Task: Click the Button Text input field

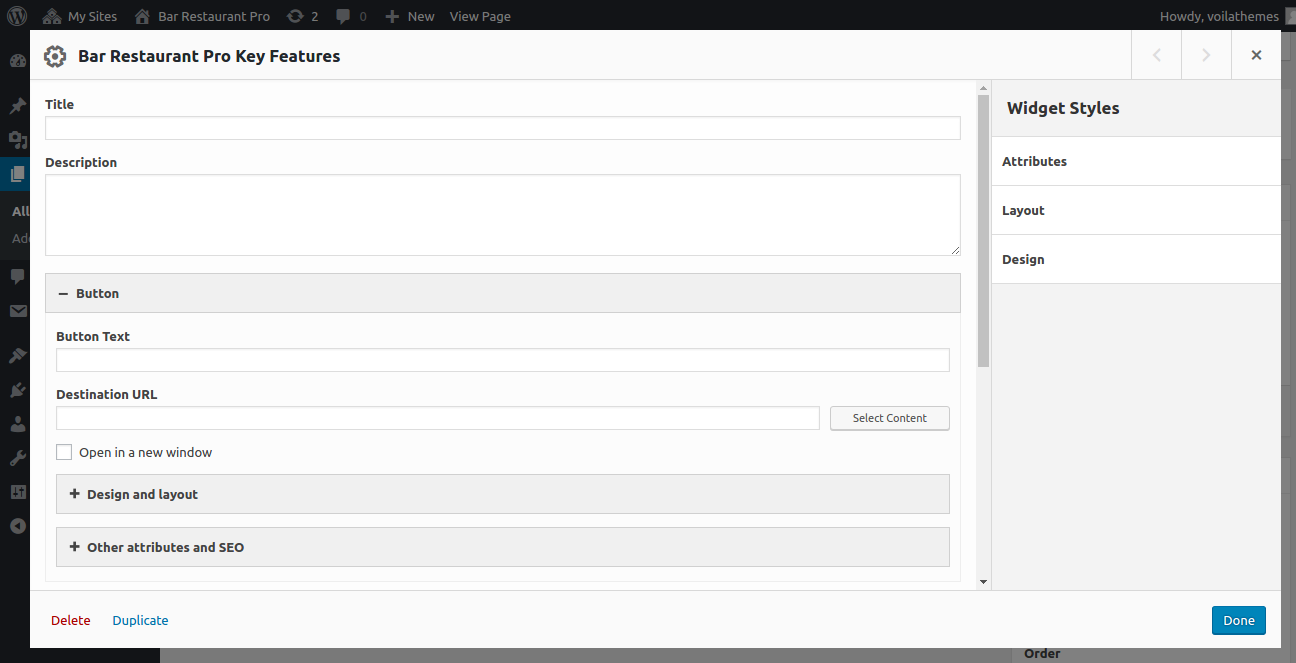Action: pos(503,360)
